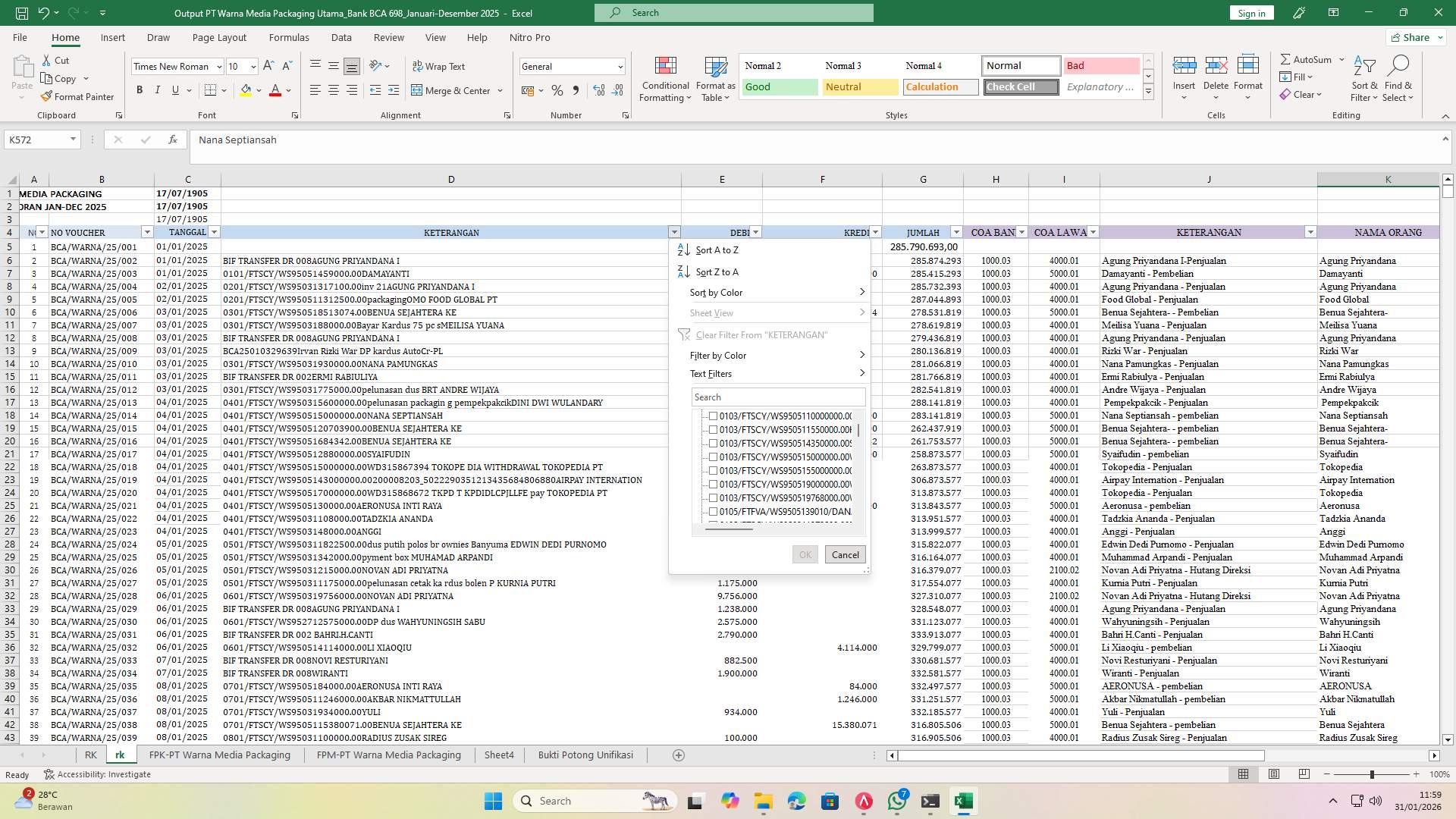Apply Percent Style number formatting
The image size is (1456, 819).
point(557,89)
